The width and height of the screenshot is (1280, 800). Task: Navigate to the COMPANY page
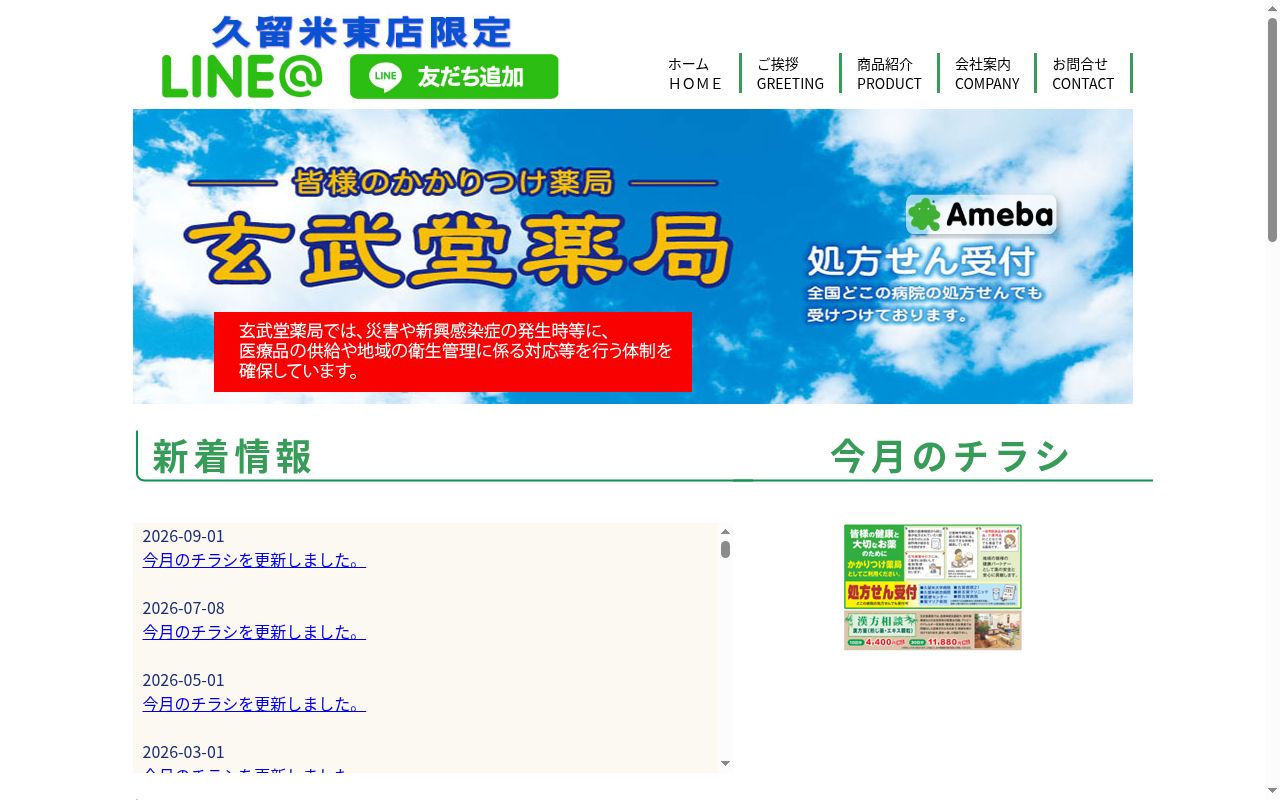[x=987, y=73]
